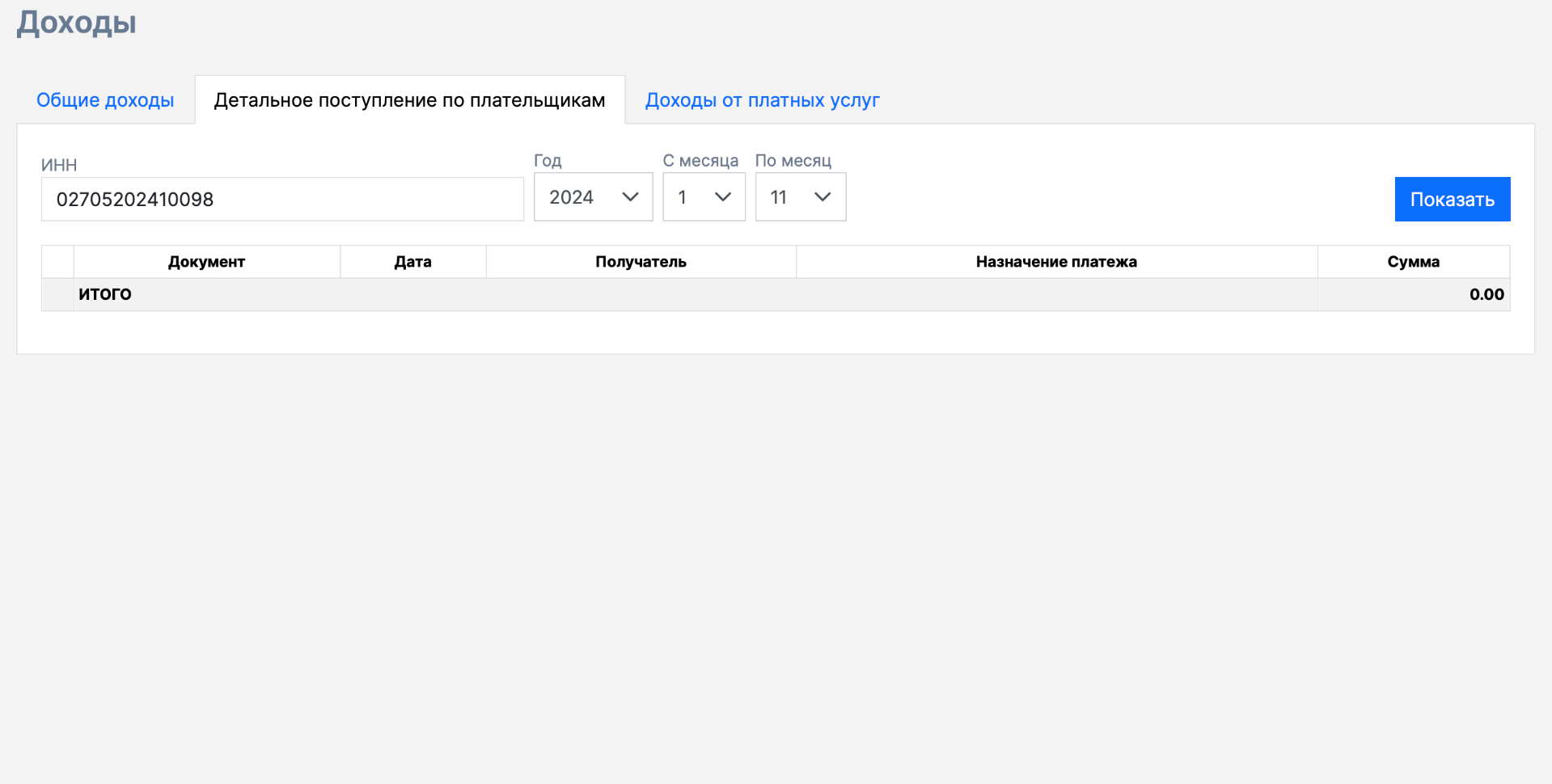Screen dimensions: 1552x784
Task: Click the Сумма column header
Action: (x=1413, y=262)
